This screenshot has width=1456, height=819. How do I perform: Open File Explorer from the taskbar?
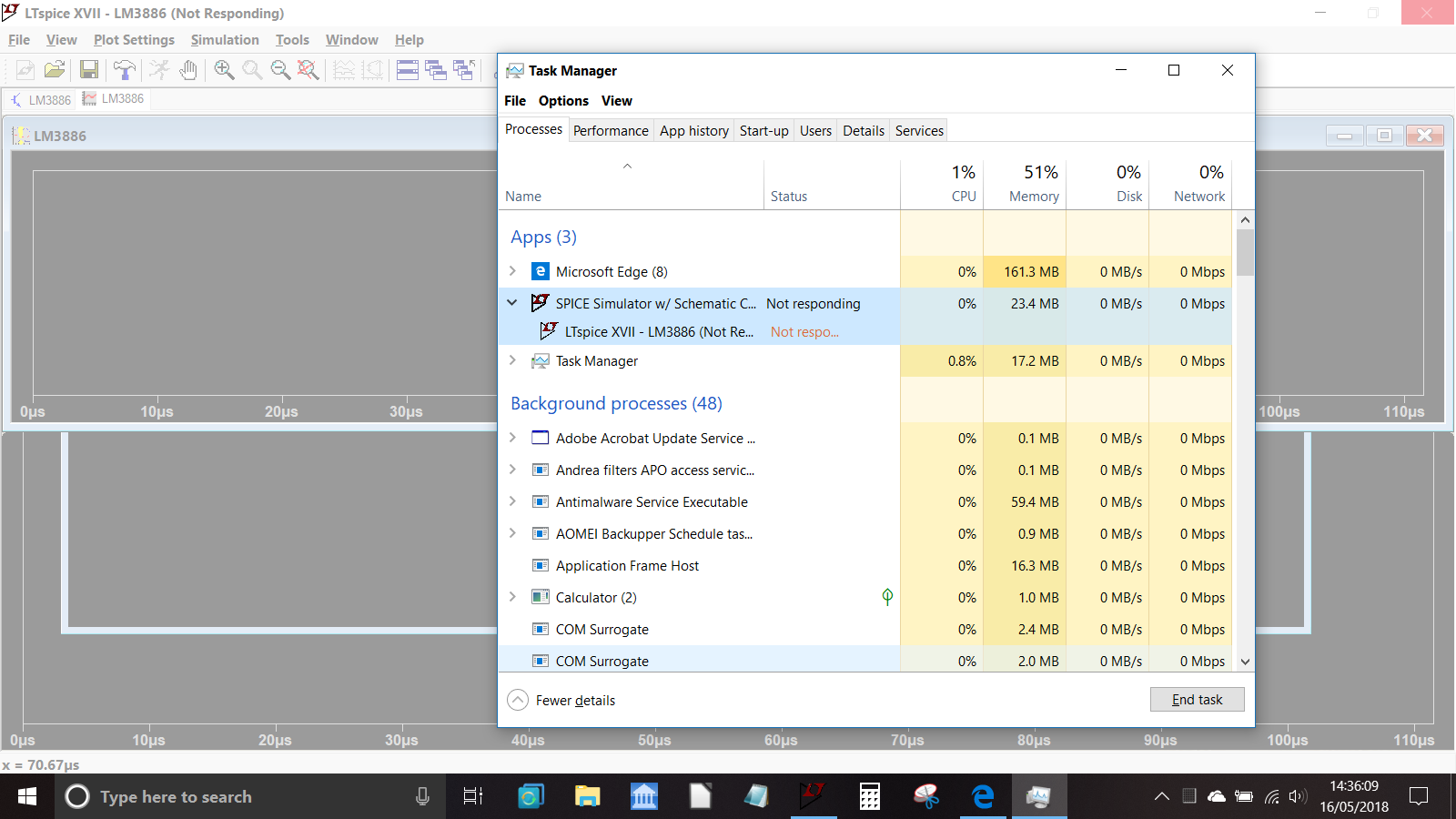tap(587, 796)
